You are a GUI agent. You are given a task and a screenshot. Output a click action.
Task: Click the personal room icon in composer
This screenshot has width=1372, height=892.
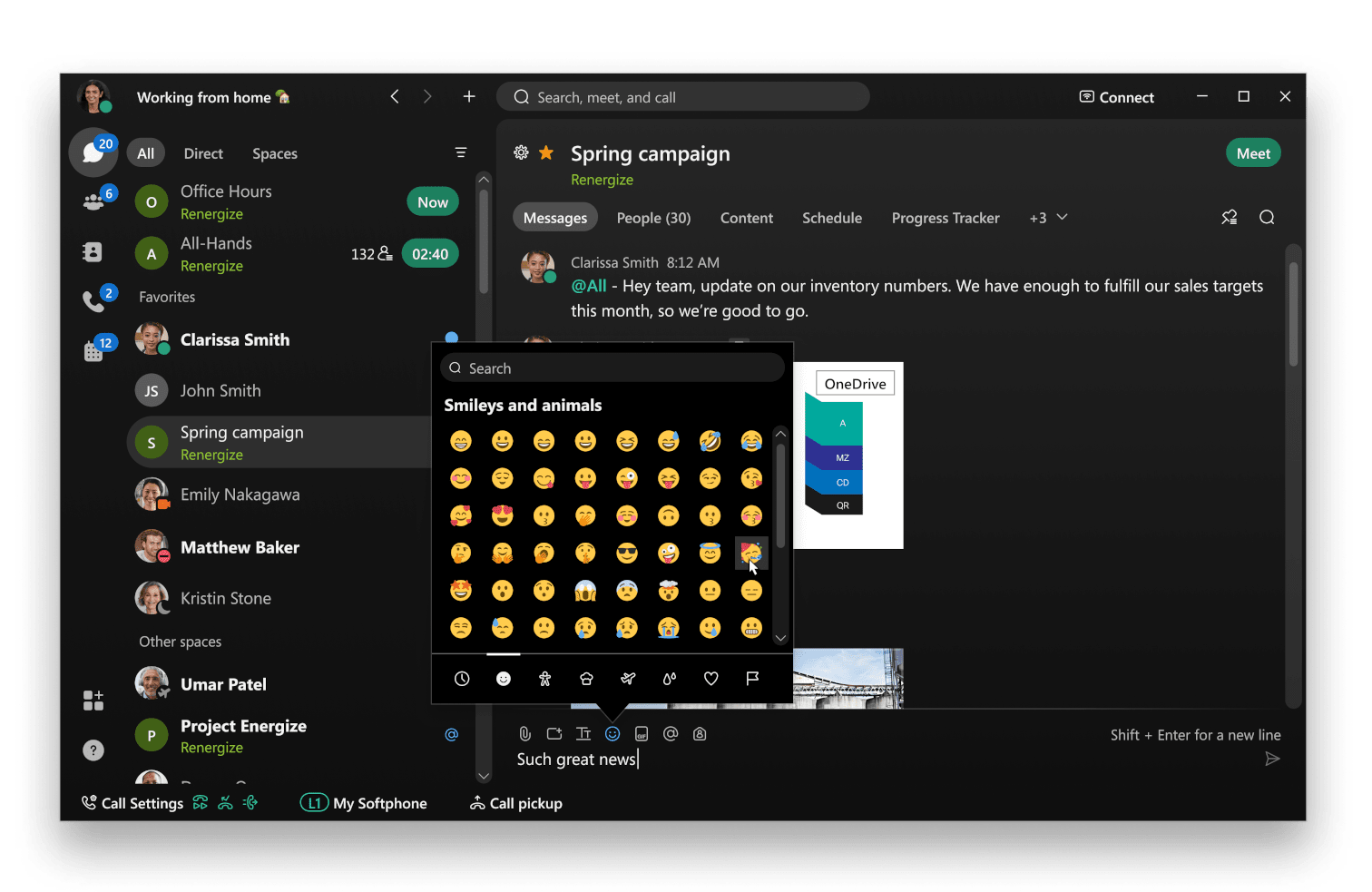[x=700, y=733]
